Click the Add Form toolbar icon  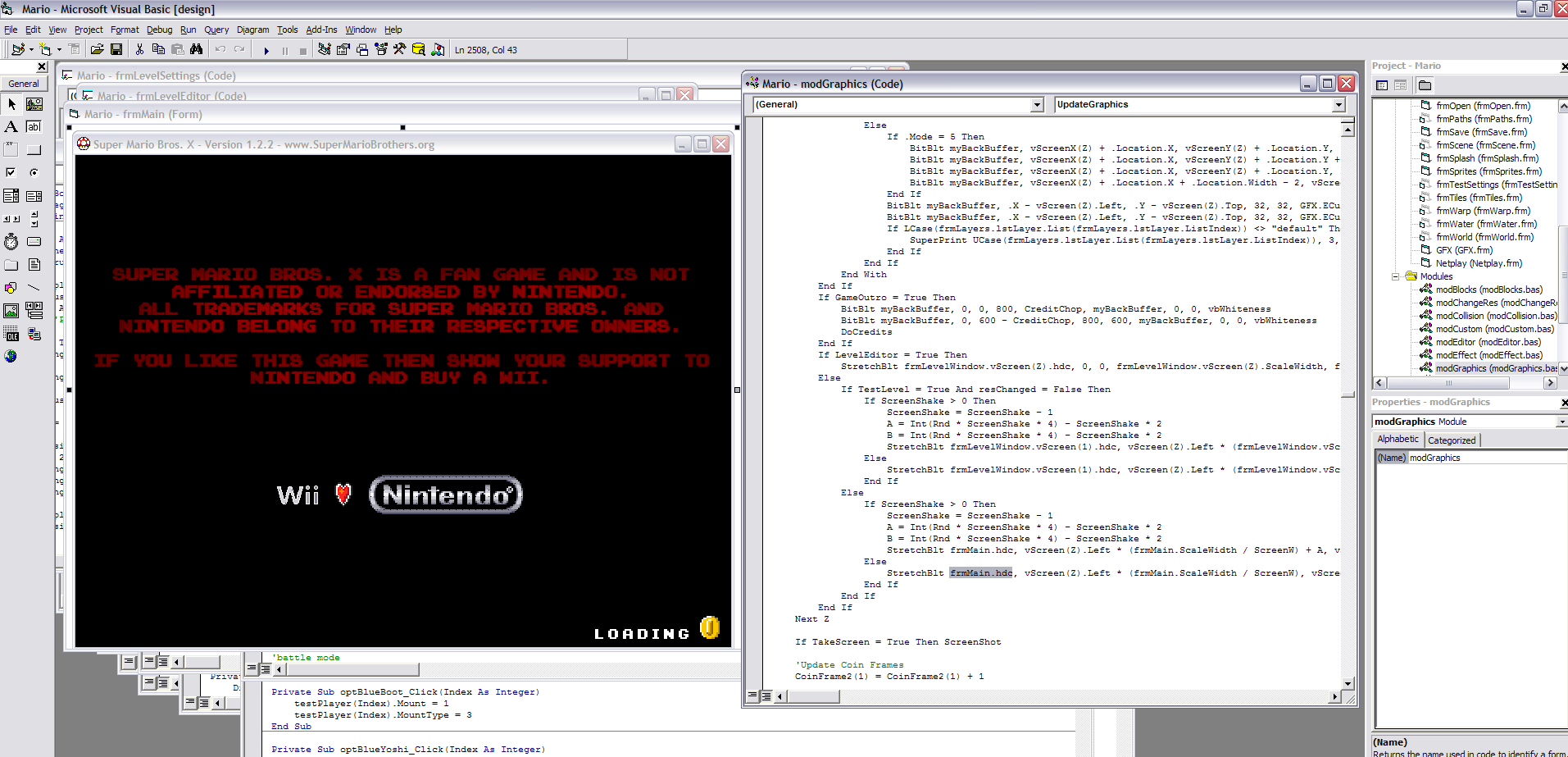45,50
